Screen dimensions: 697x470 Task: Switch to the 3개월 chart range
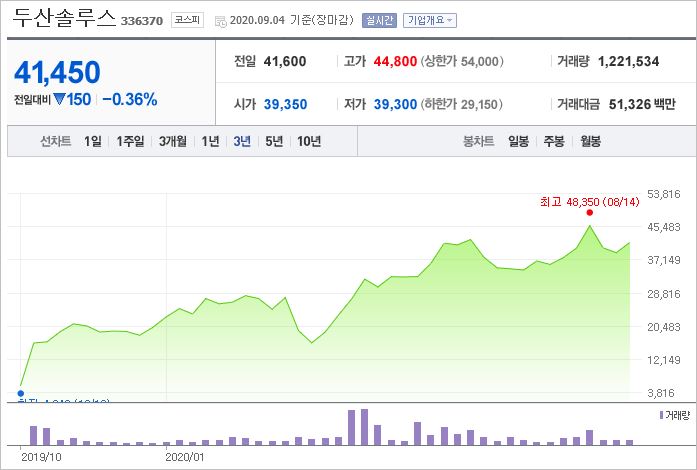172,141
